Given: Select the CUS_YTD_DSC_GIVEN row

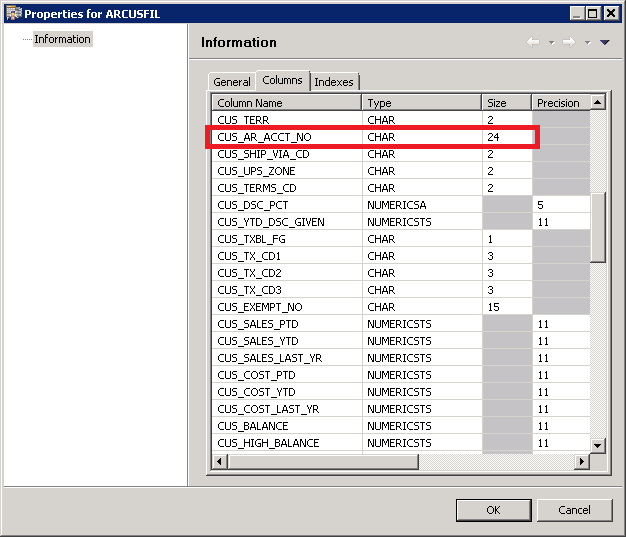Looking at the screenshot, I should coord(401,222).
